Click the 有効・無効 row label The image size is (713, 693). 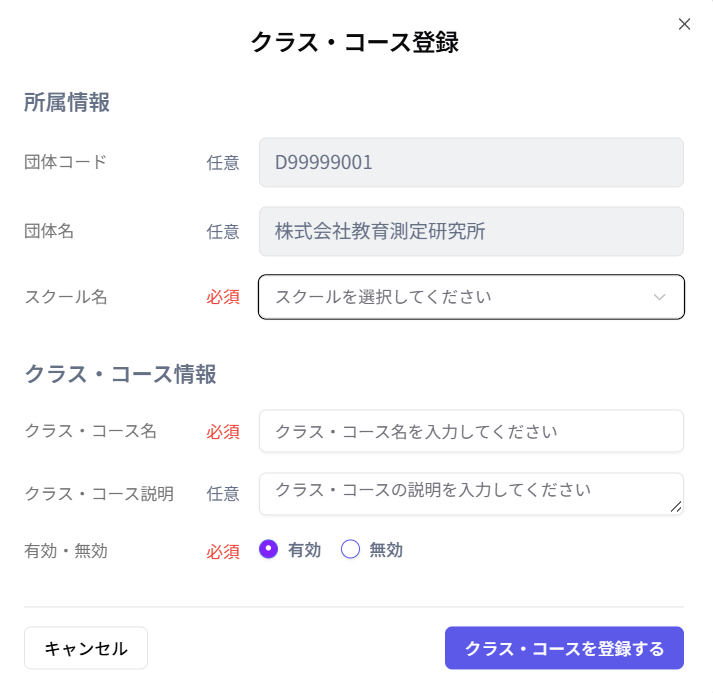coord(66,550)
